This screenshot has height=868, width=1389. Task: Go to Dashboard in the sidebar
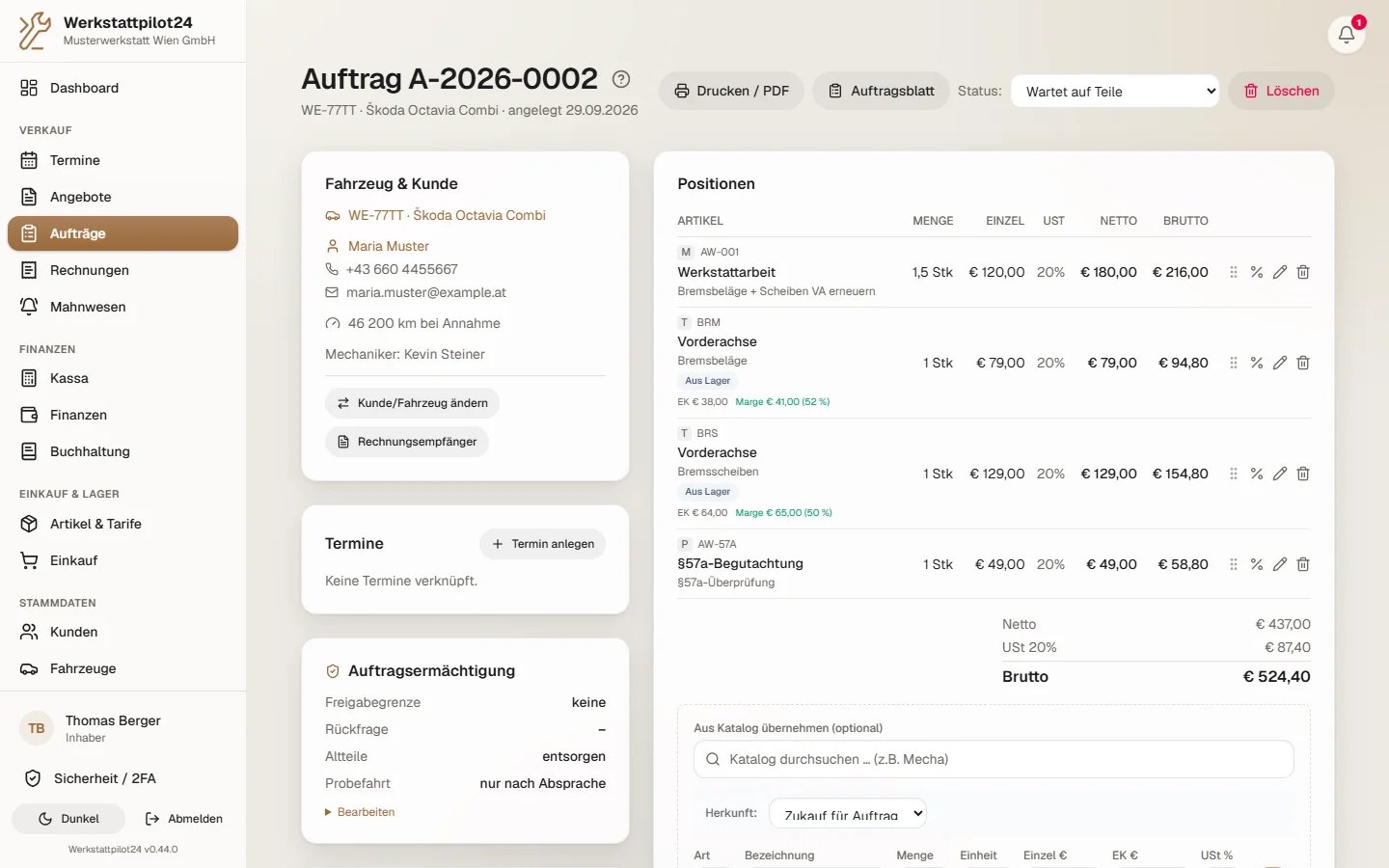123,88
